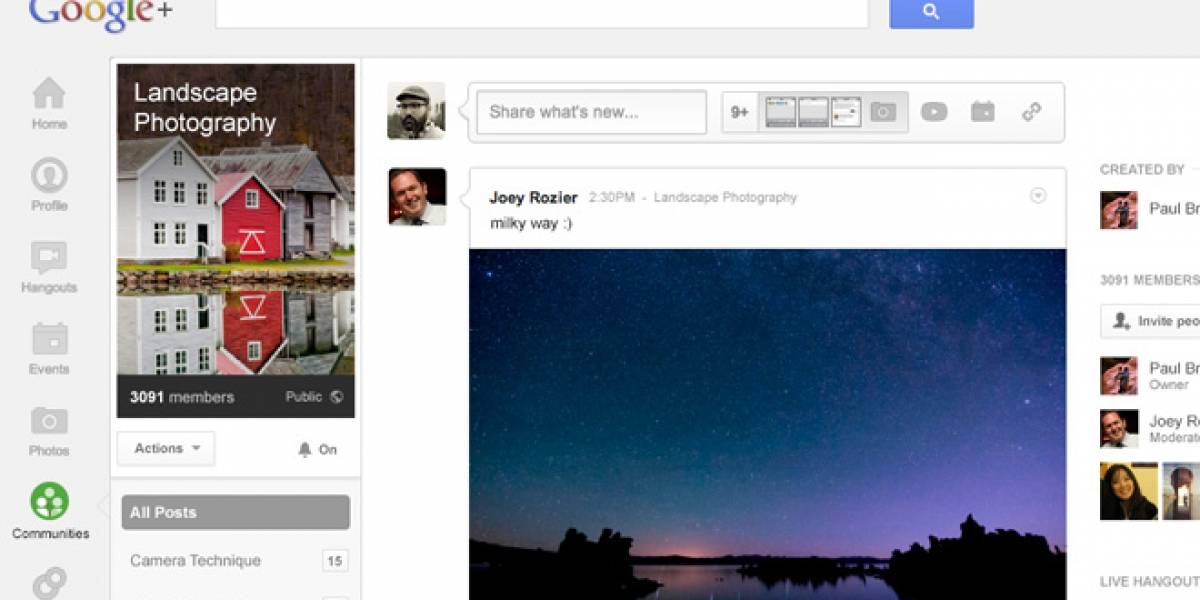Click the event calendar share icon
1200x600 pixels.
pyautogui.click(x=983, y=112)
